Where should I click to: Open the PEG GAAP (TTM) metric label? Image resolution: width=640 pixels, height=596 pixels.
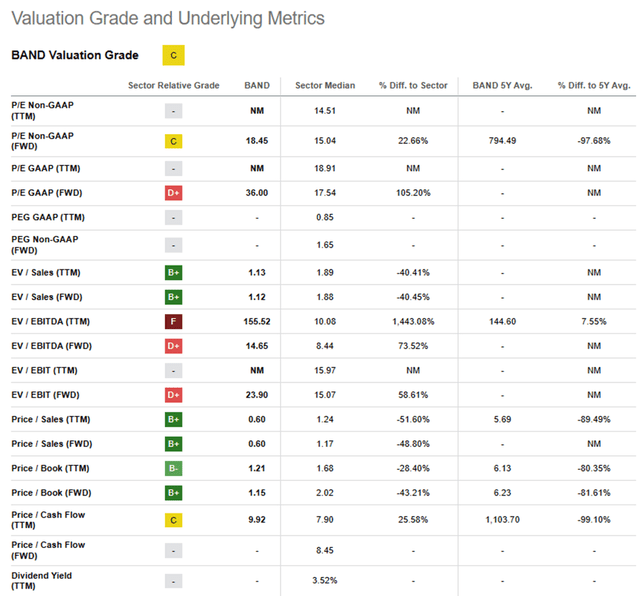click(x=48, y=217)
